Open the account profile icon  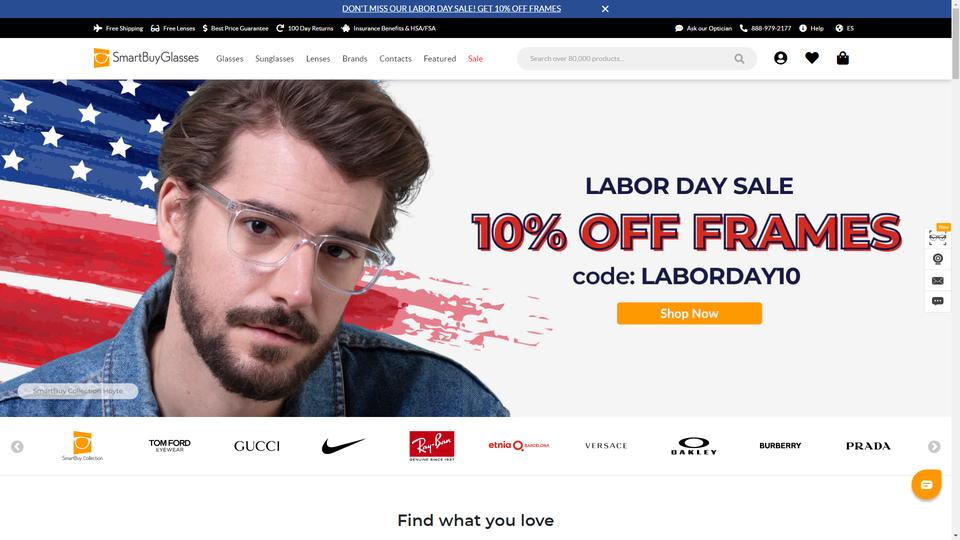tap(780, 58)
